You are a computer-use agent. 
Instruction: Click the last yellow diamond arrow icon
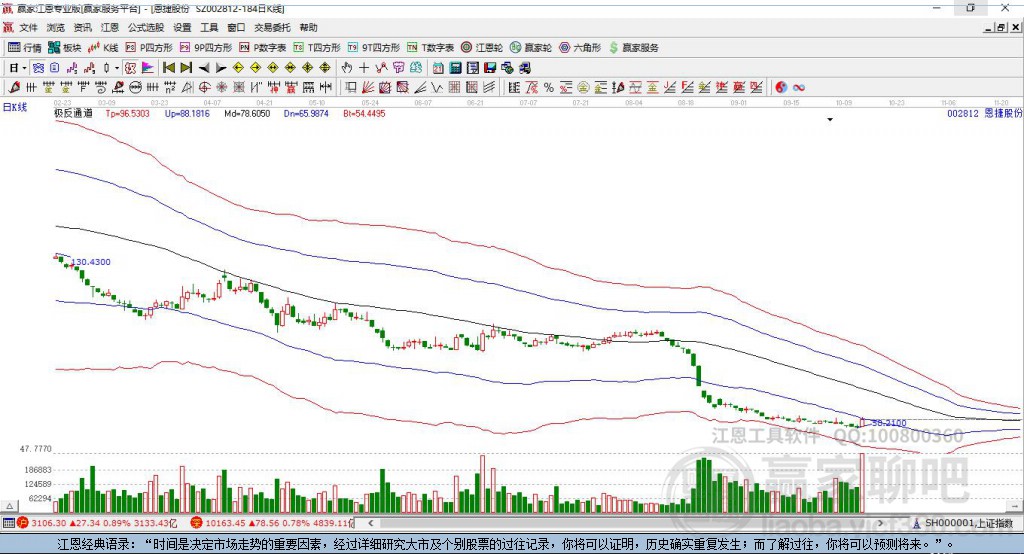[325, 68]
